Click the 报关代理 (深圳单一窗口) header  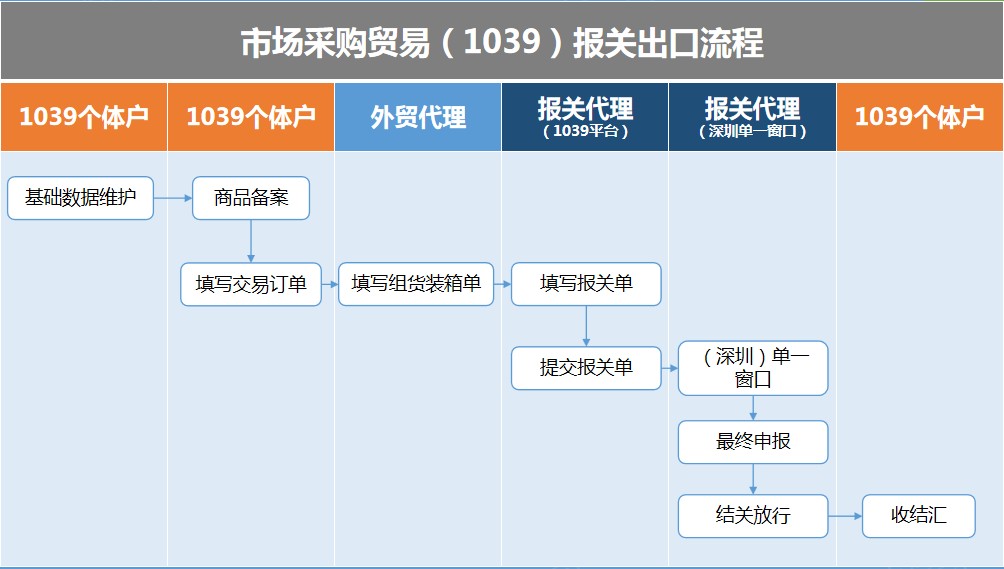[752, 117]
